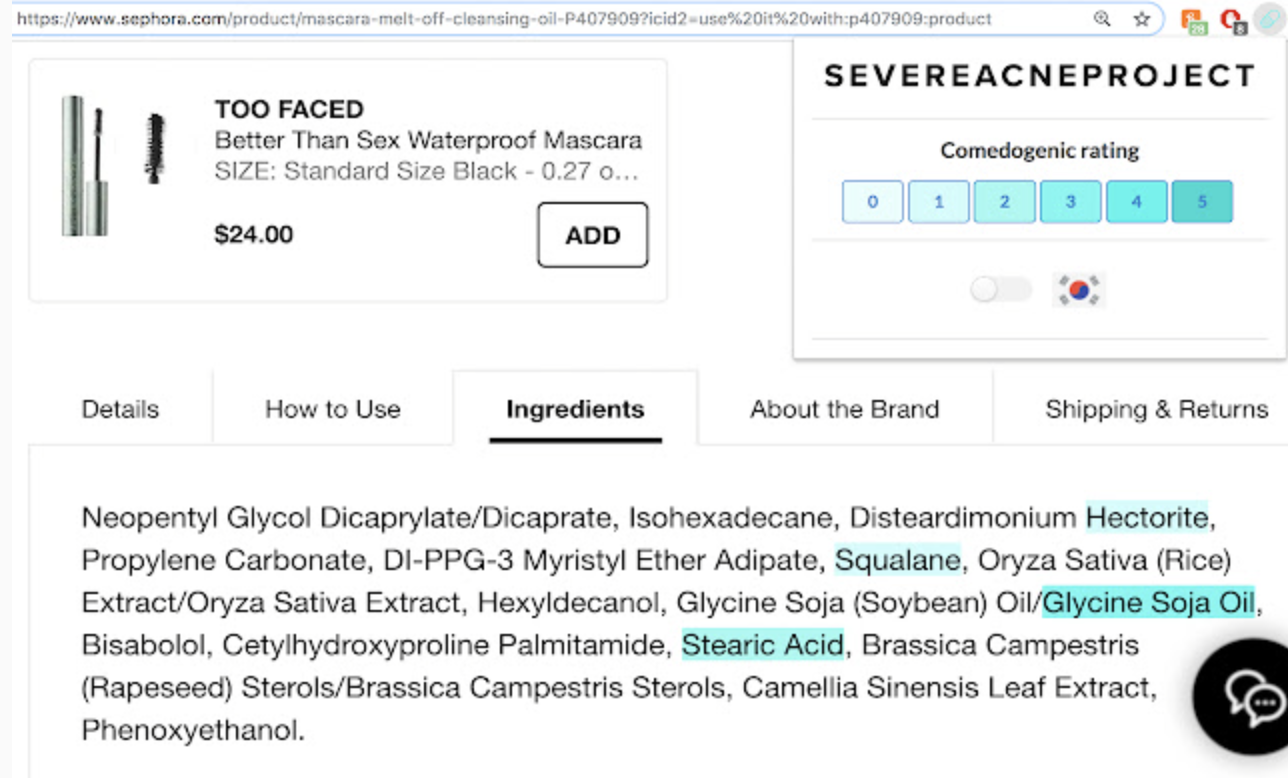Click the zoom magnifier icon in address bar
The image size is (1288, 778).
point(1102,19)
